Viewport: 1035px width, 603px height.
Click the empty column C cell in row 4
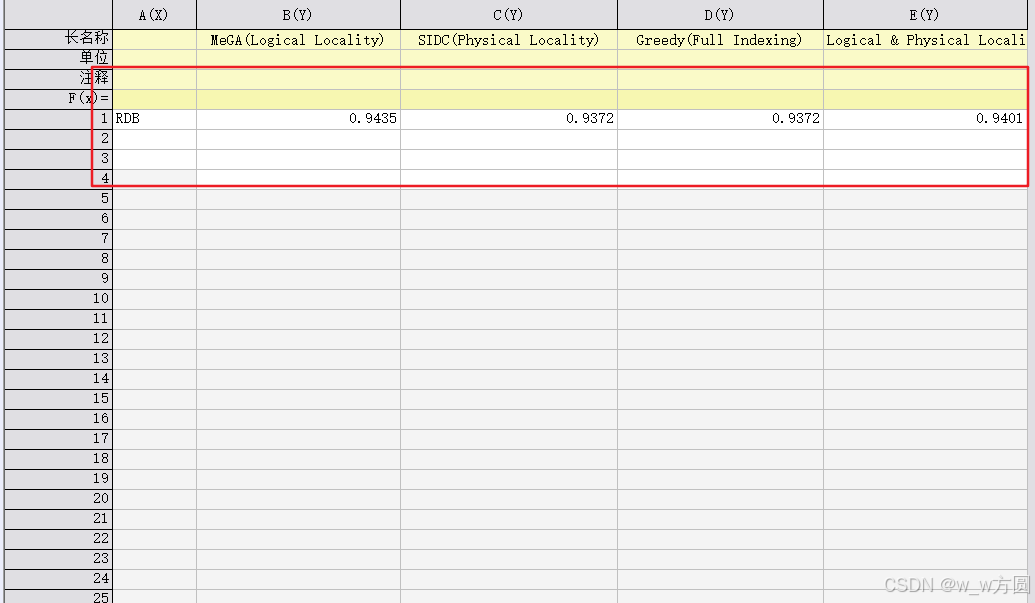(x=508, y=179)
